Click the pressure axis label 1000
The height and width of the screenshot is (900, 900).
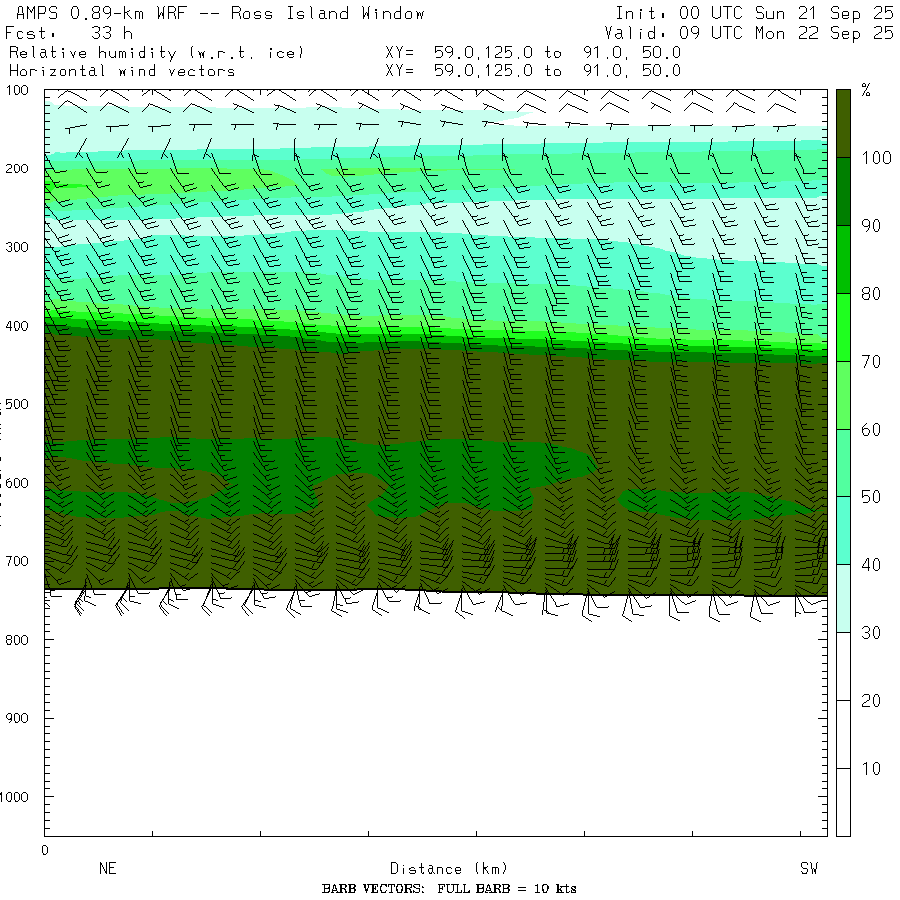tap(14, 797)
